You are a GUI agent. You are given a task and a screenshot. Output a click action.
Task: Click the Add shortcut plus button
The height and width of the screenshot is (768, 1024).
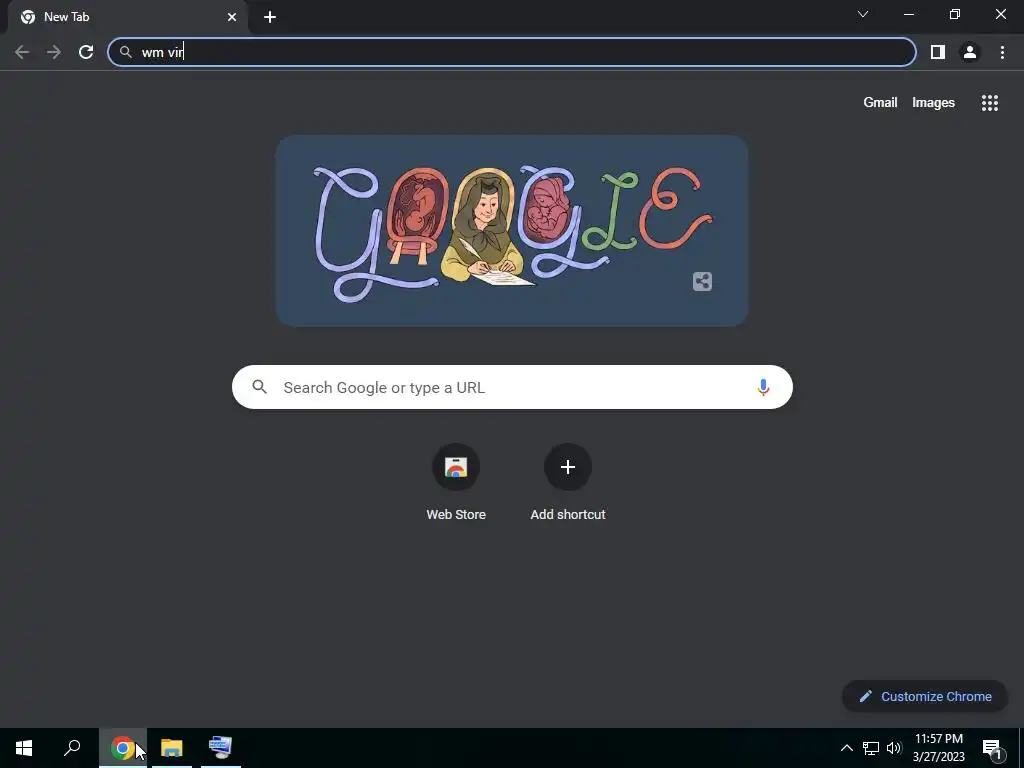click(x=568, y=467)
